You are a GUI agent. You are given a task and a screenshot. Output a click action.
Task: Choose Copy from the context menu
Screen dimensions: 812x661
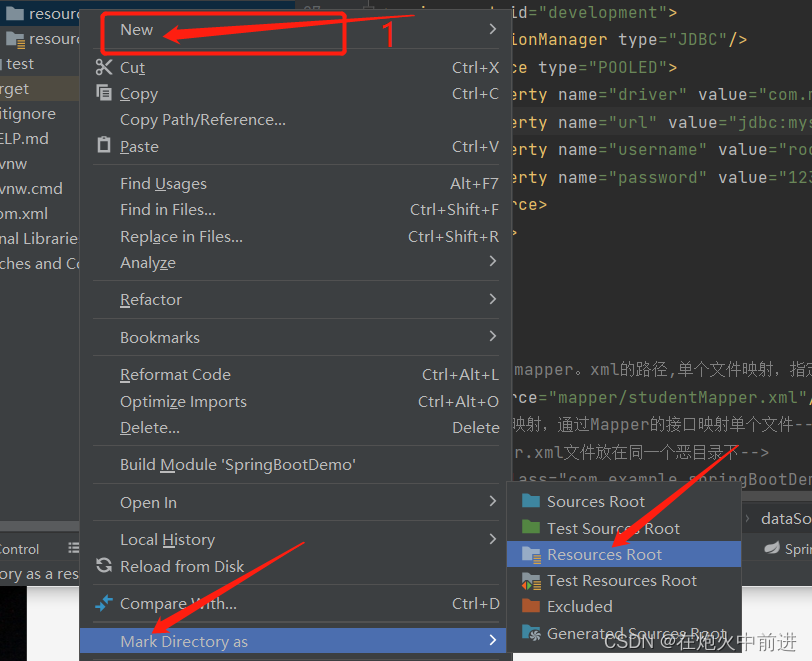click(296, 94)
